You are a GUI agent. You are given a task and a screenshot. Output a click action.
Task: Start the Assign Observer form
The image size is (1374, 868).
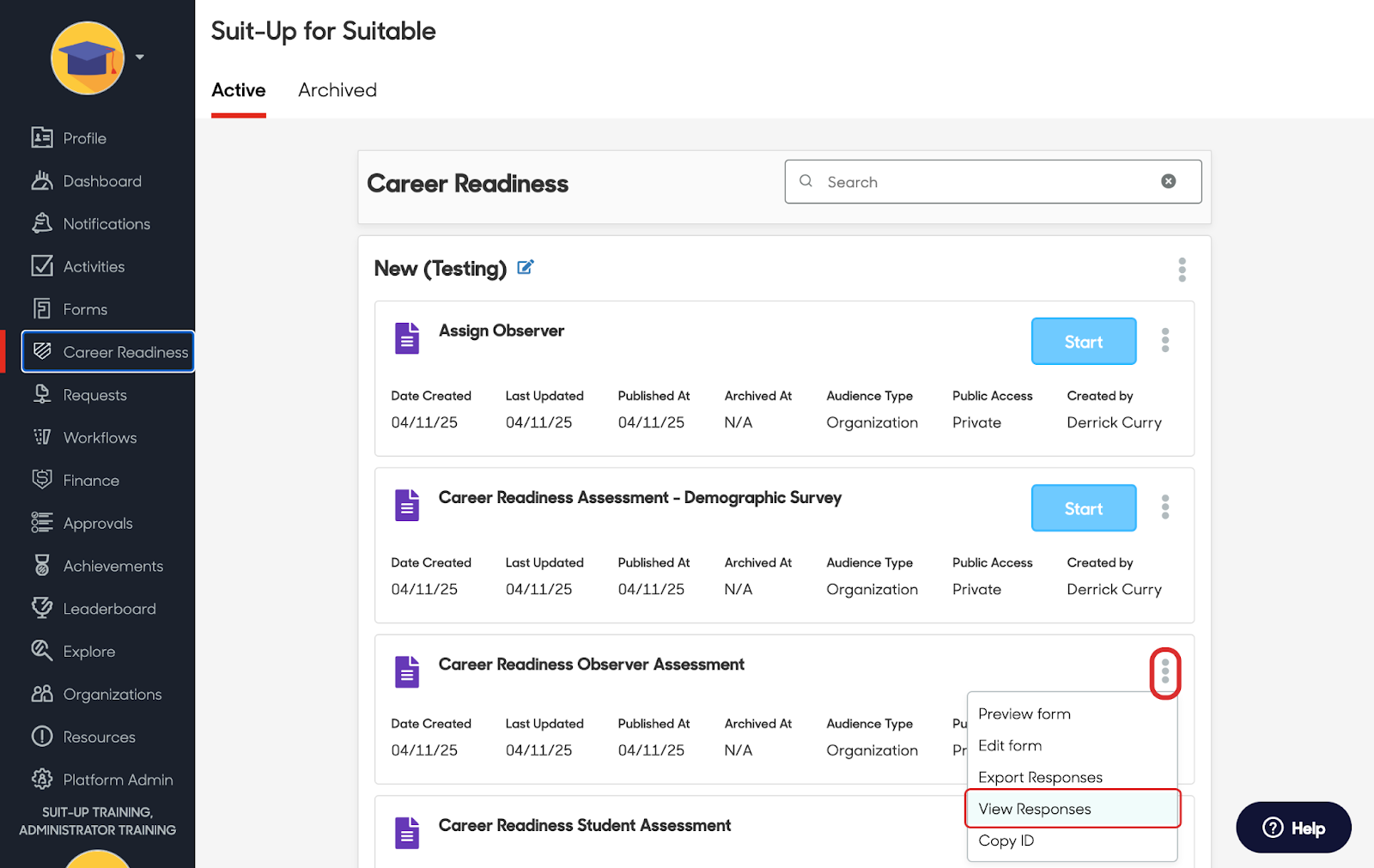[1084, 342]
